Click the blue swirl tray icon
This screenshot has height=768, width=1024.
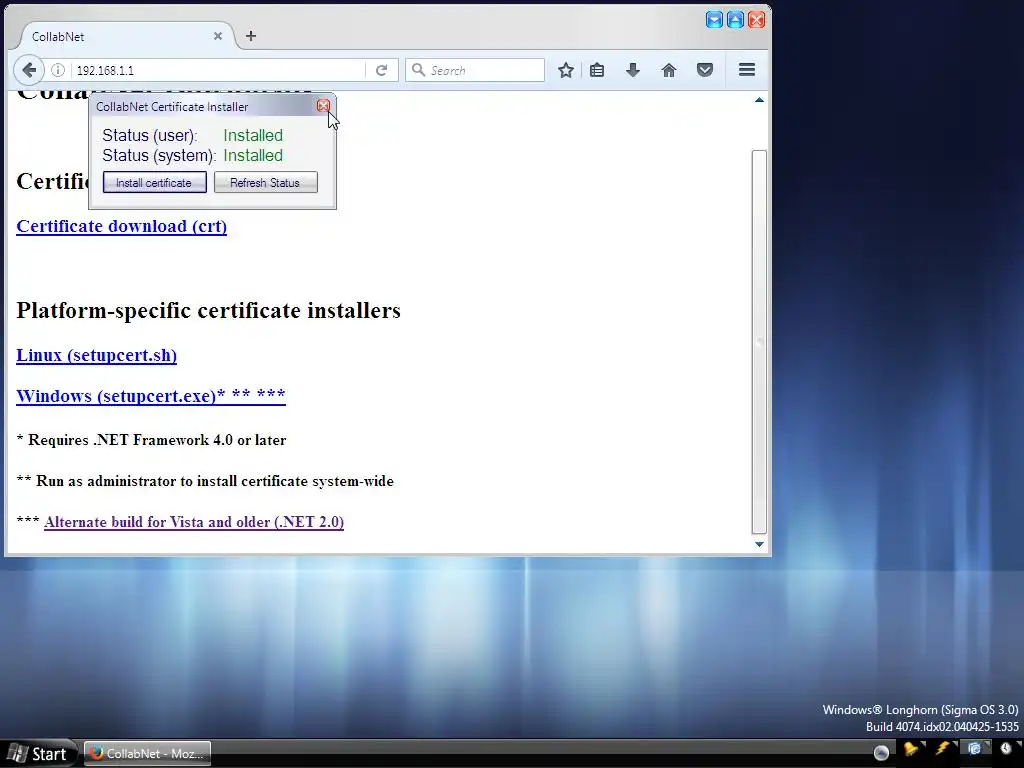(x=974, y=749)
